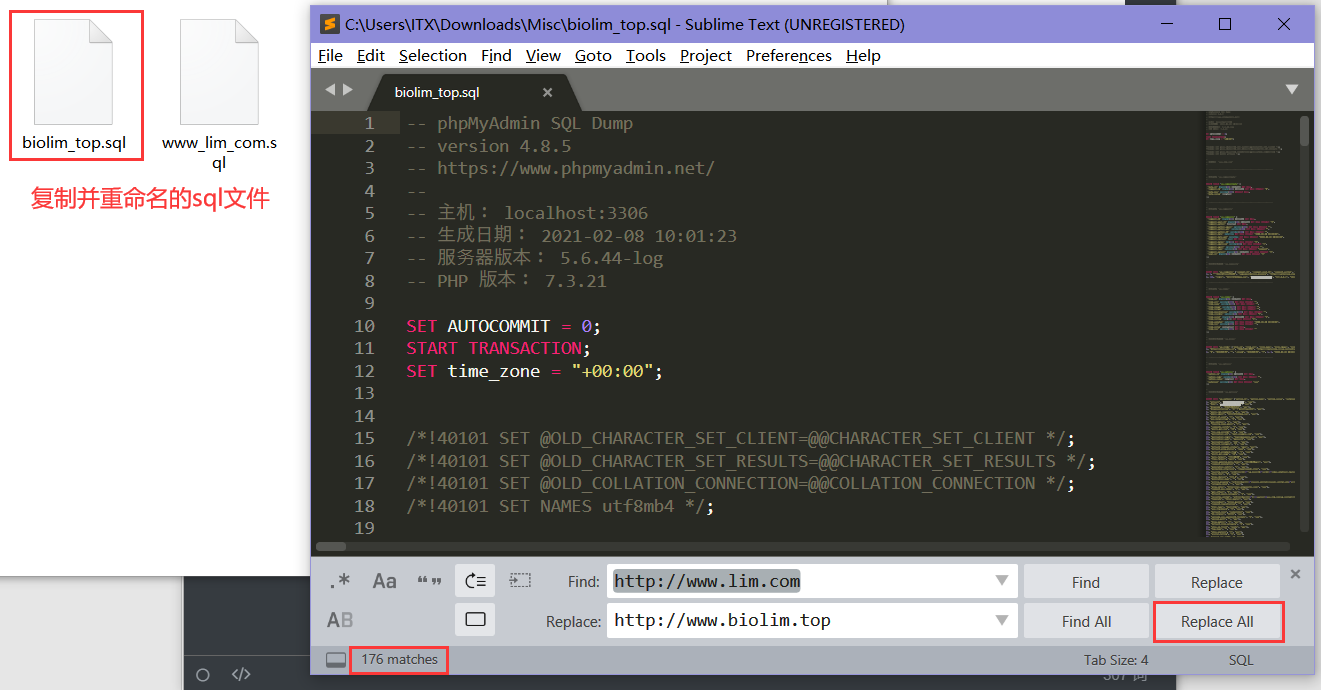Click the '176 matches' status text

(x=400, y=660)
